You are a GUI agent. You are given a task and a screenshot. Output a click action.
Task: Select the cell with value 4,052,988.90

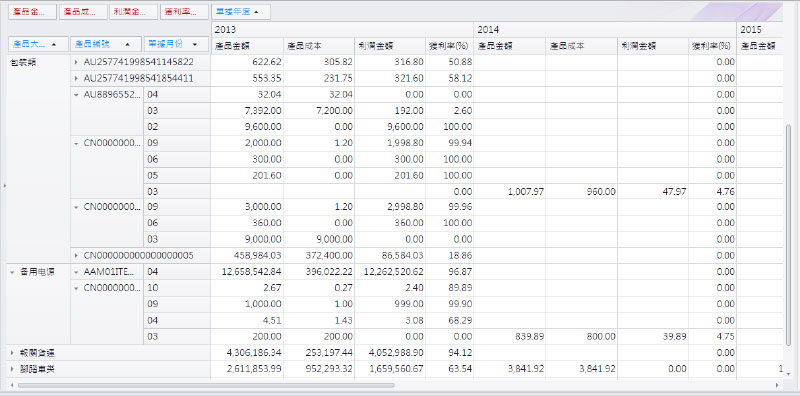coord(390,353)
